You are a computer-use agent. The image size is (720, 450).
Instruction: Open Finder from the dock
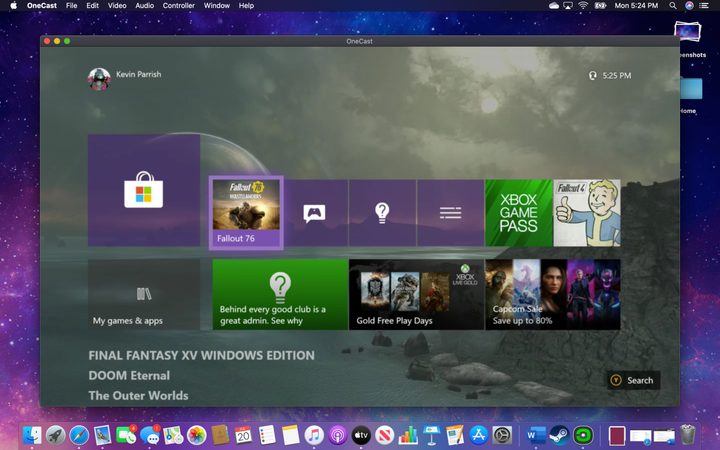32,434
